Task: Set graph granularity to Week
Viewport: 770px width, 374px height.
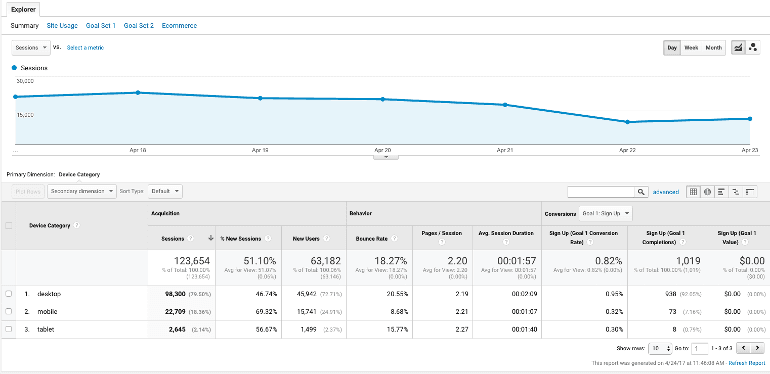Action: (x=691, y=48)
